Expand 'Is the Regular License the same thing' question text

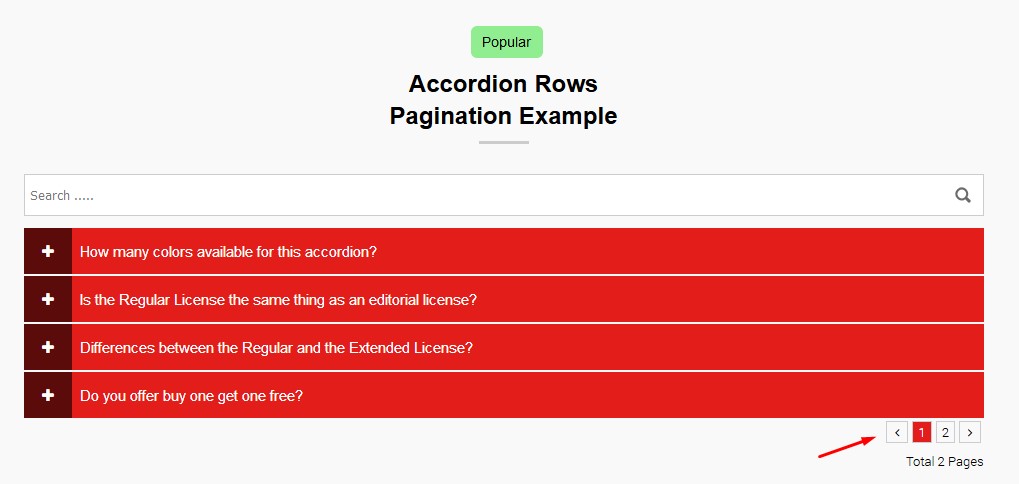278,300
